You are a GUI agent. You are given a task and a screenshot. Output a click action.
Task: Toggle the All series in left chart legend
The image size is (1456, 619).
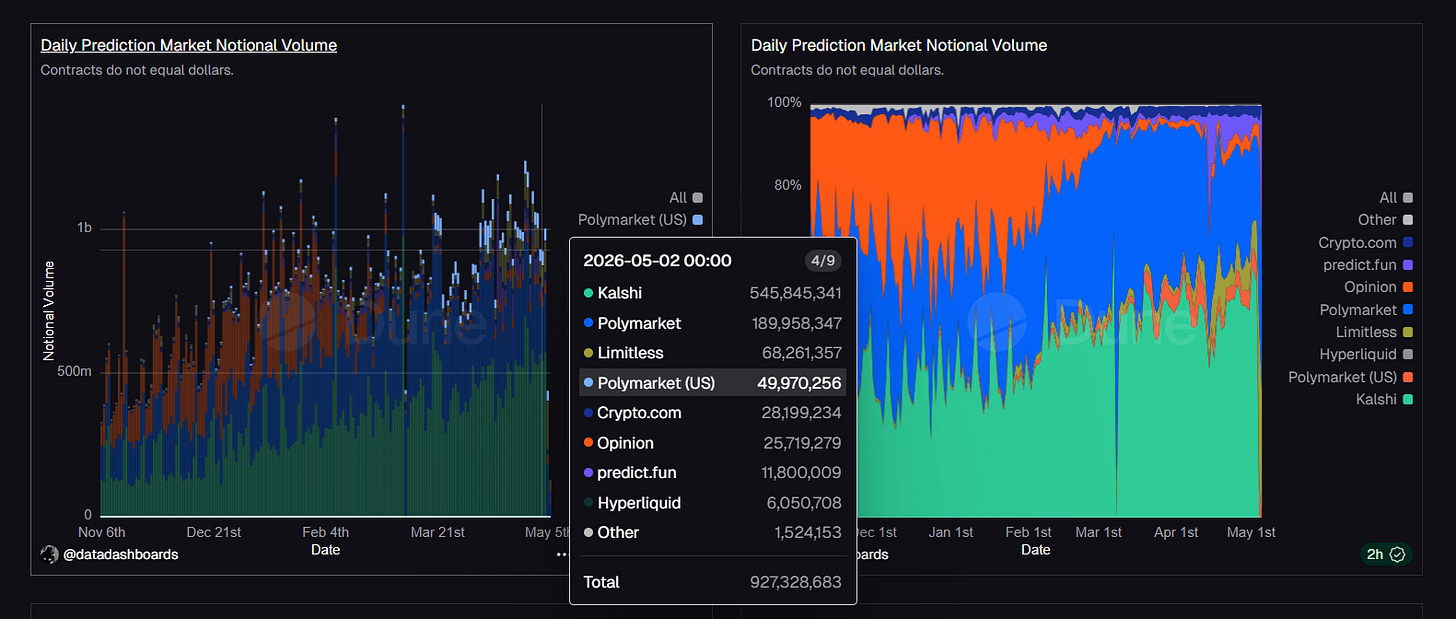tap(686, 198)
